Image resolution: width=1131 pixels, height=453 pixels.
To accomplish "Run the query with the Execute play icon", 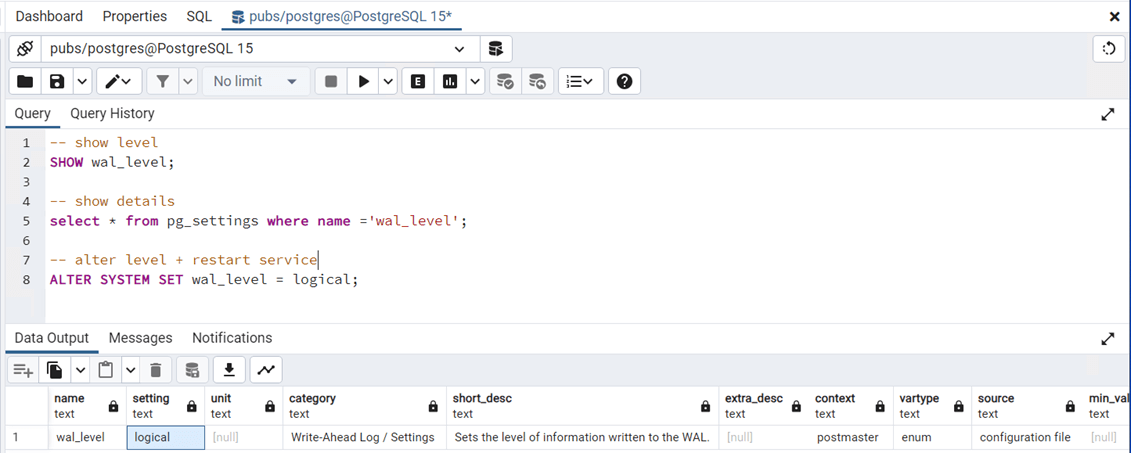I will [364, 82].
